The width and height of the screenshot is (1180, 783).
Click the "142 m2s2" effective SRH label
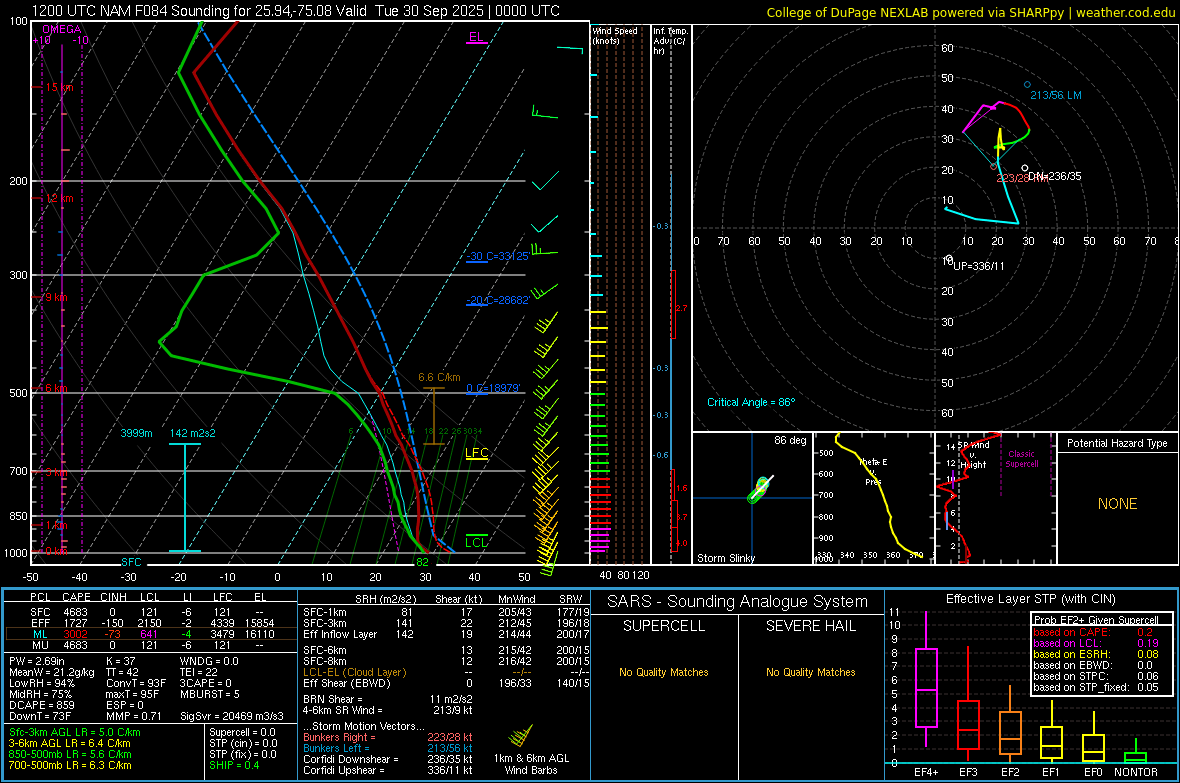(193, 433)
